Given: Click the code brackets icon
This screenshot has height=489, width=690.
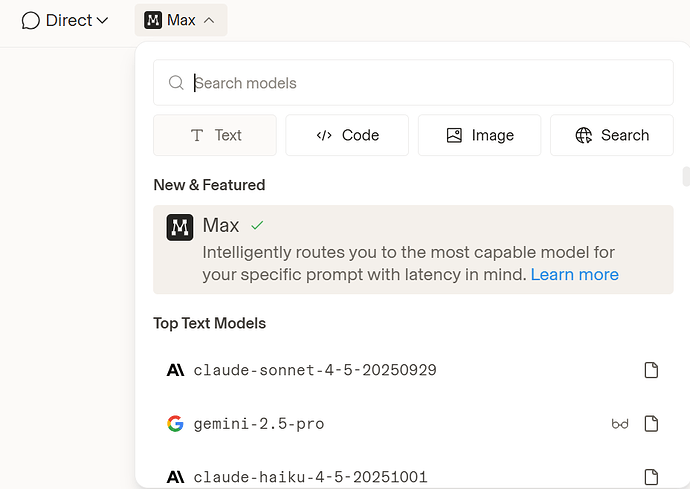Looking at the screenshot, I should [324, 135].
